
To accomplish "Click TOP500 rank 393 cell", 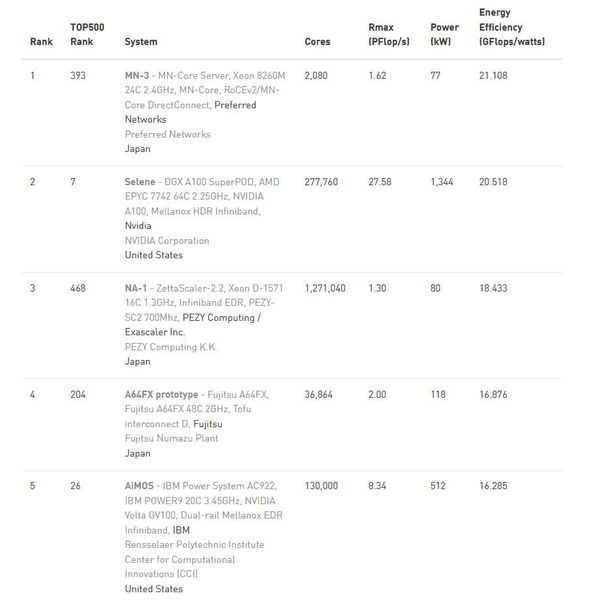I will pyautogui.click(x=79, y=75).
